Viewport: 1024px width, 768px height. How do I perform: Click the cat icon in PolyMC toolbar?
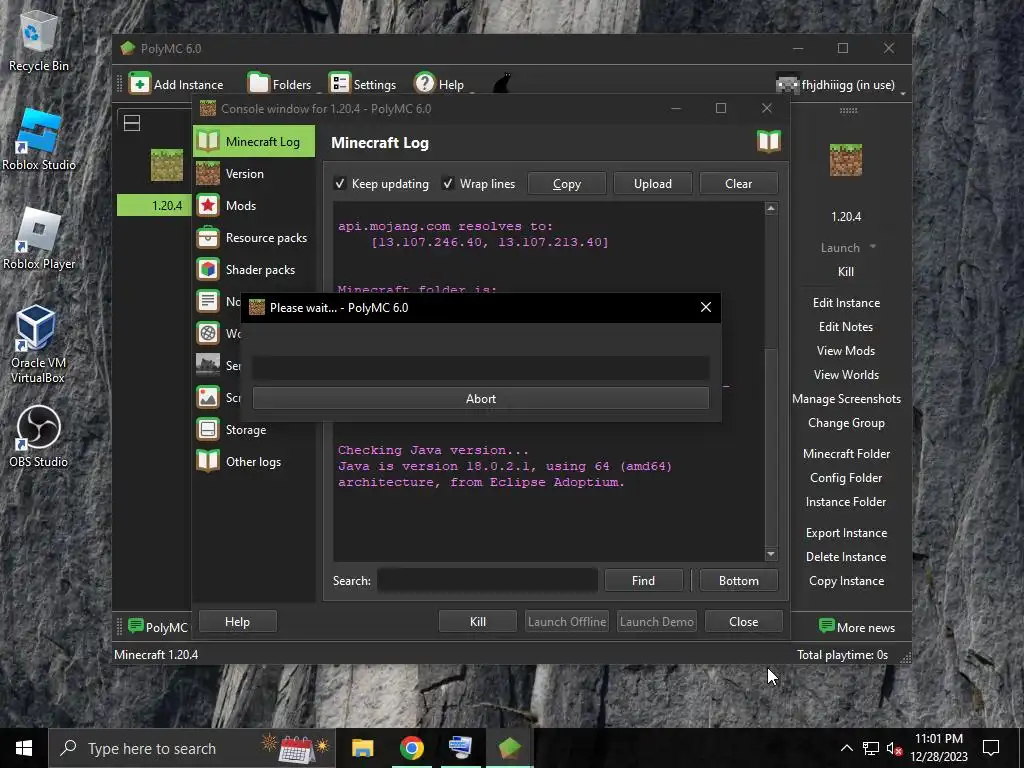[502, 84]
